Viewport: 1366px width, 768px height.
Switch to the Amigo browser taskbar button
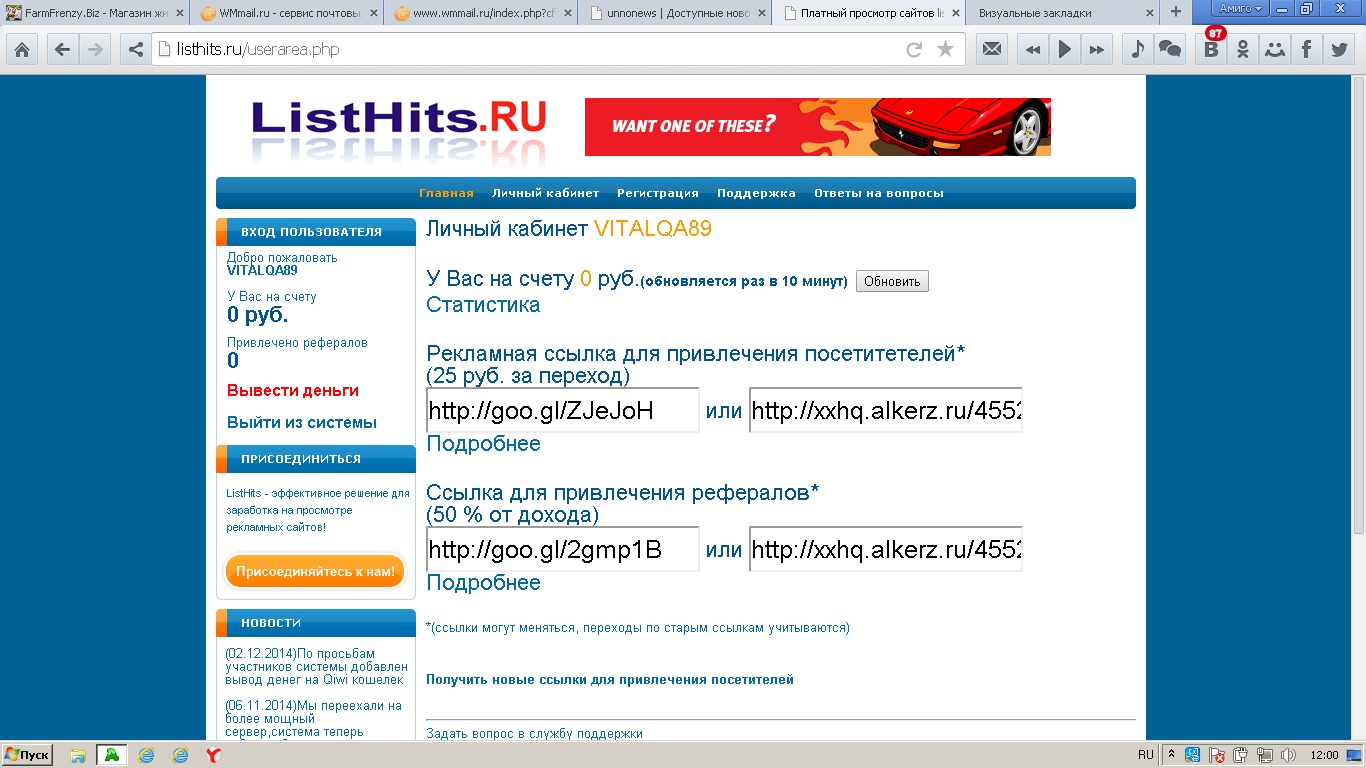coord(111,755)
